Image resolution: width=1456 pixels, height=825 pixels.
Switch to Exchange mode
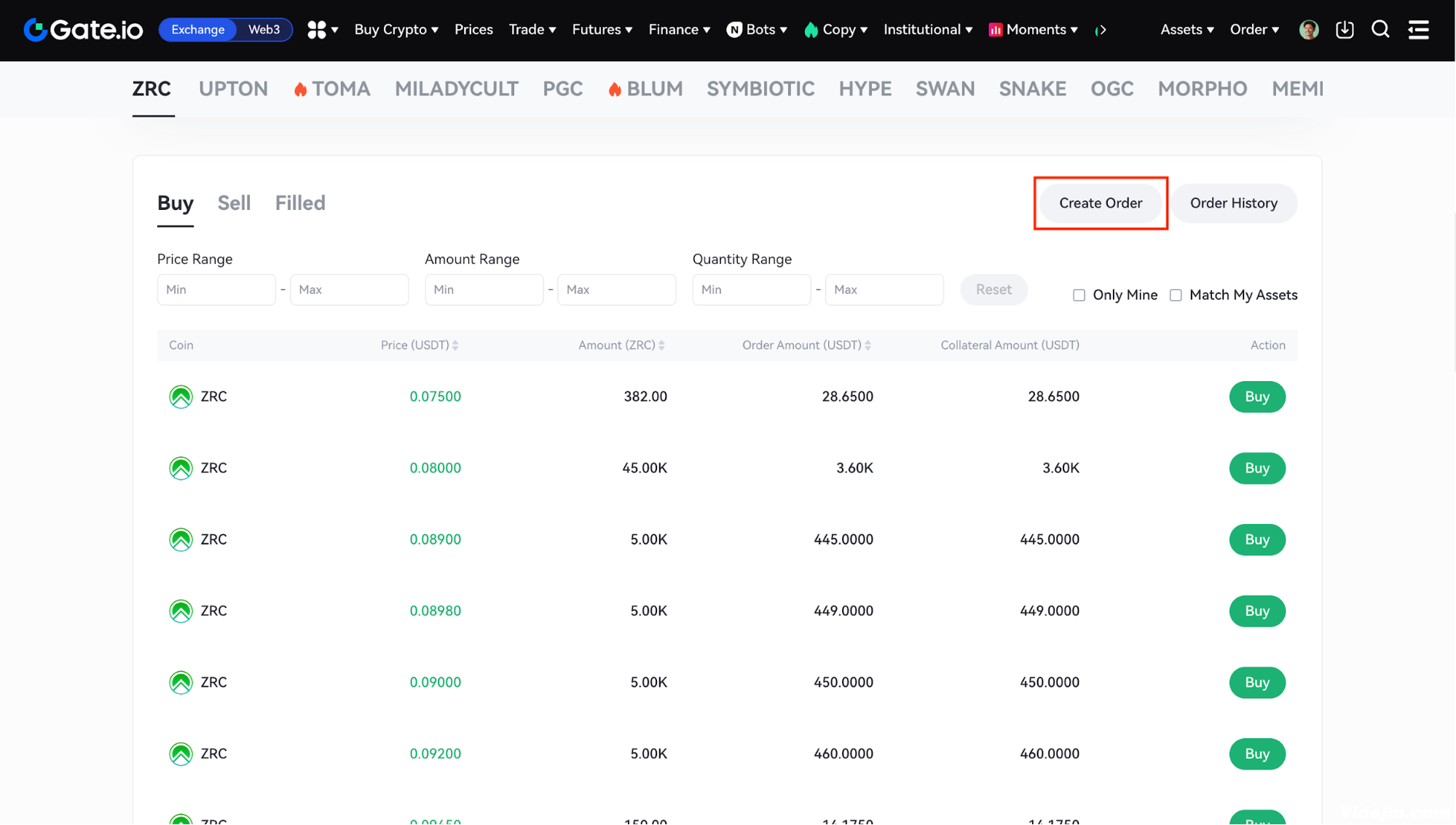click(198, 30)
